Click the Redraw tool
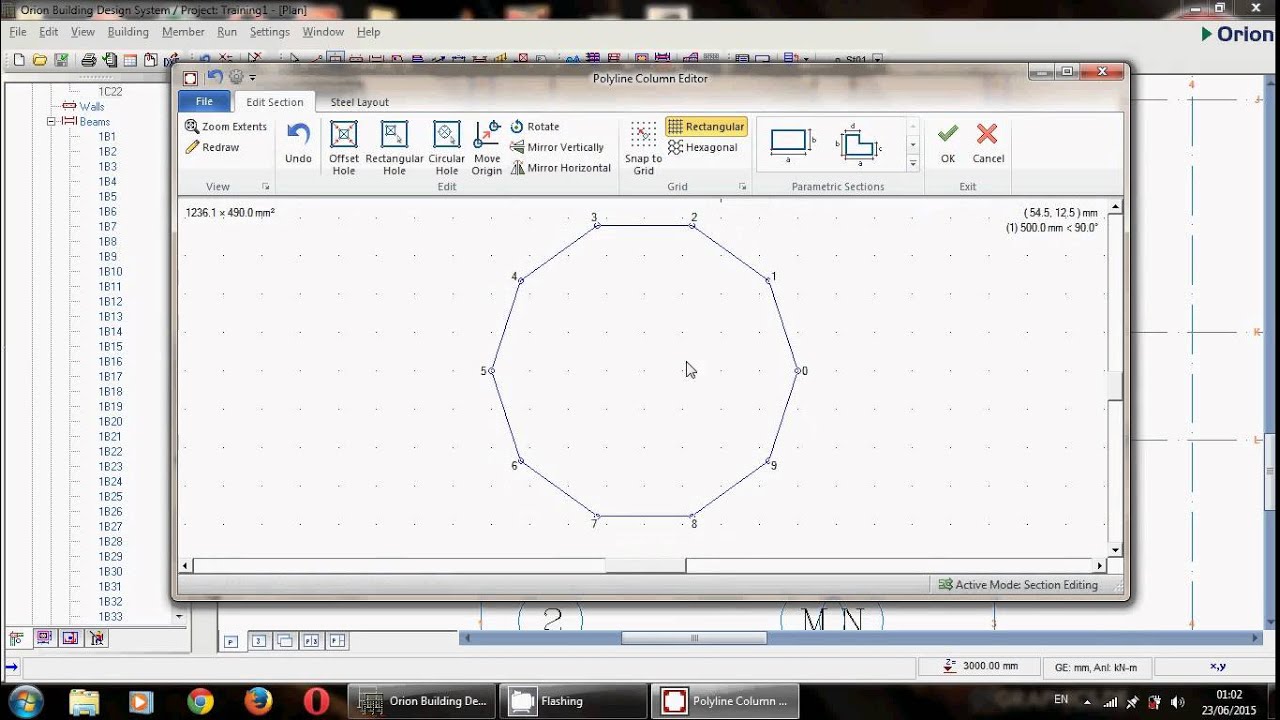This screenshot has width=1280, height=720. (x=212, y=147)
